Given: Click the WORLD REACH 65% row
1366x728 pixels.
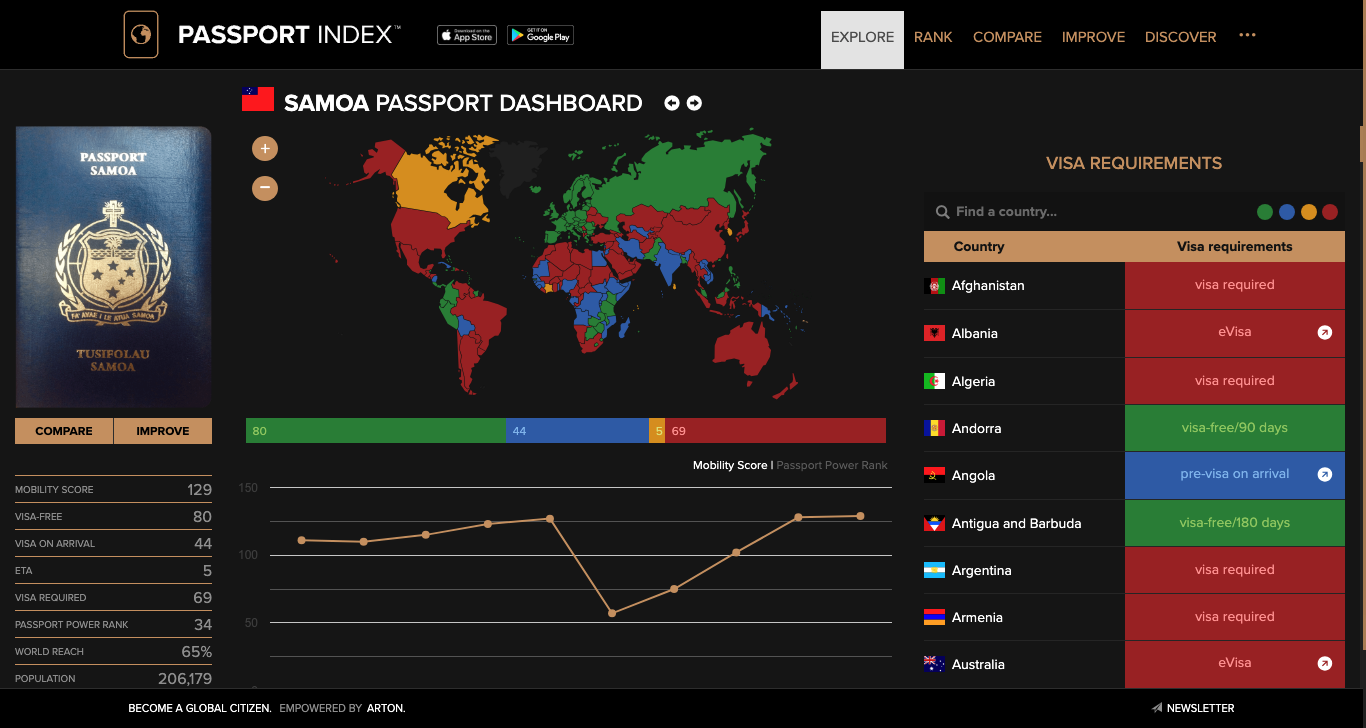Looking at the screenshot, I should pyautogui.click(x=113, y=651).
